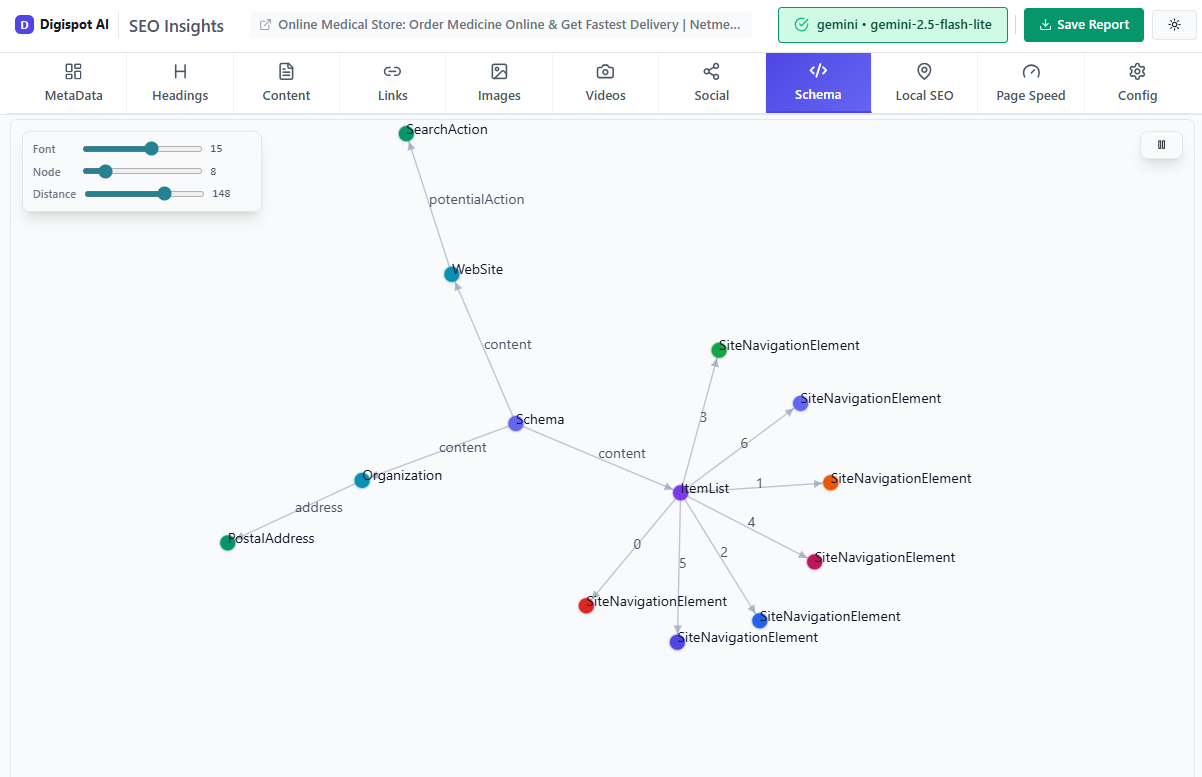Select the MetaData grid icon
Screen dimensions: 1202x777
(x=73, y=72)
